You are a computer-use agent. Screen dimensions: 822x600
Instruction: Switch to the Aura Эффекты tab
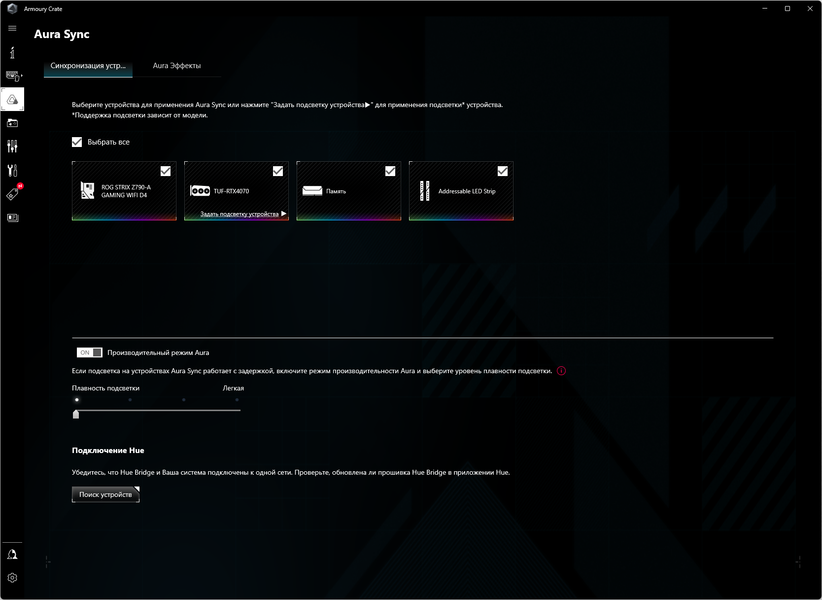tap(177, 66)
